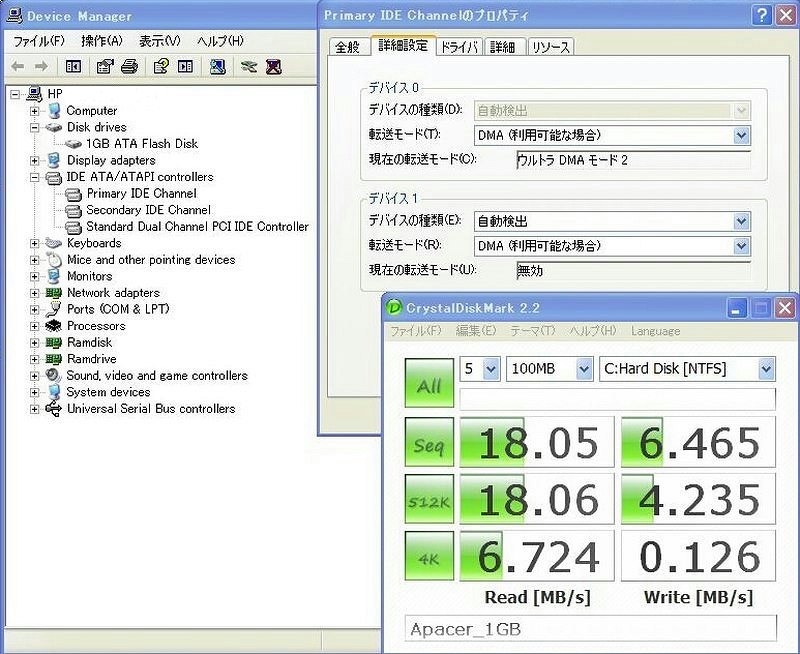Click the CrystalDiskMark title bar app icon
This screenshot has width=800, height=654.
point(394,308)
